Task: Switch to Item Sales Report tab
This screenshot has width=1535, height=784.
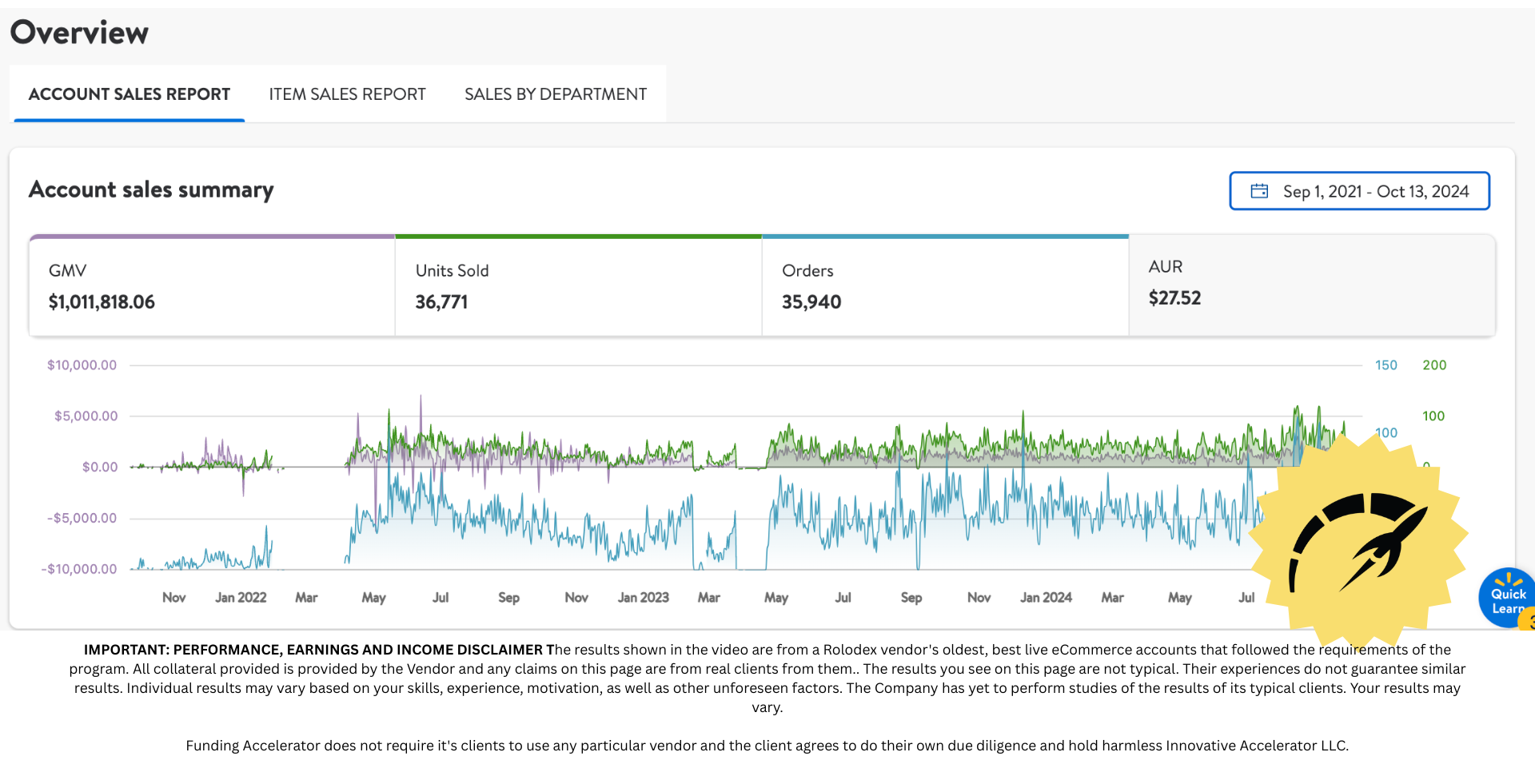Action: point(347,94)
